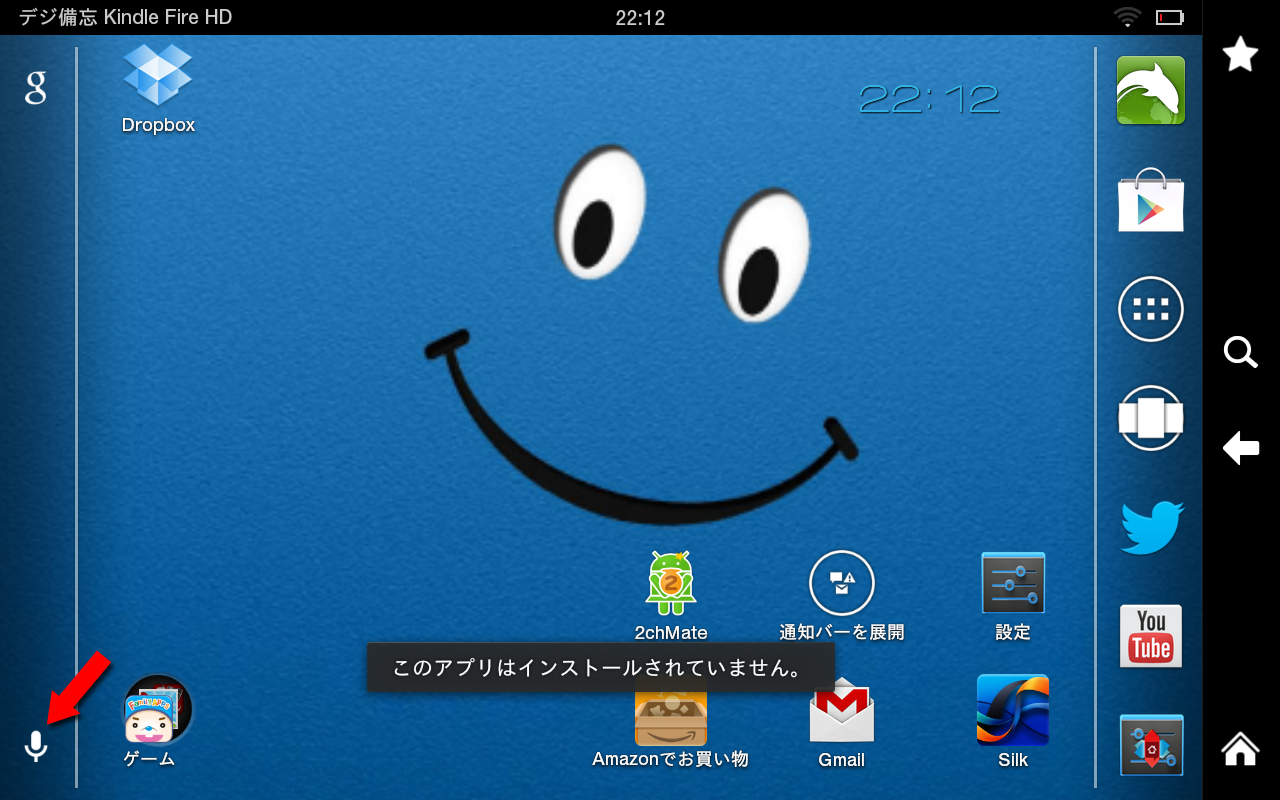Tap 通知バーを展開 shortcut icon
Viewport: 1280px width, 800px height.
coord(842,583)
